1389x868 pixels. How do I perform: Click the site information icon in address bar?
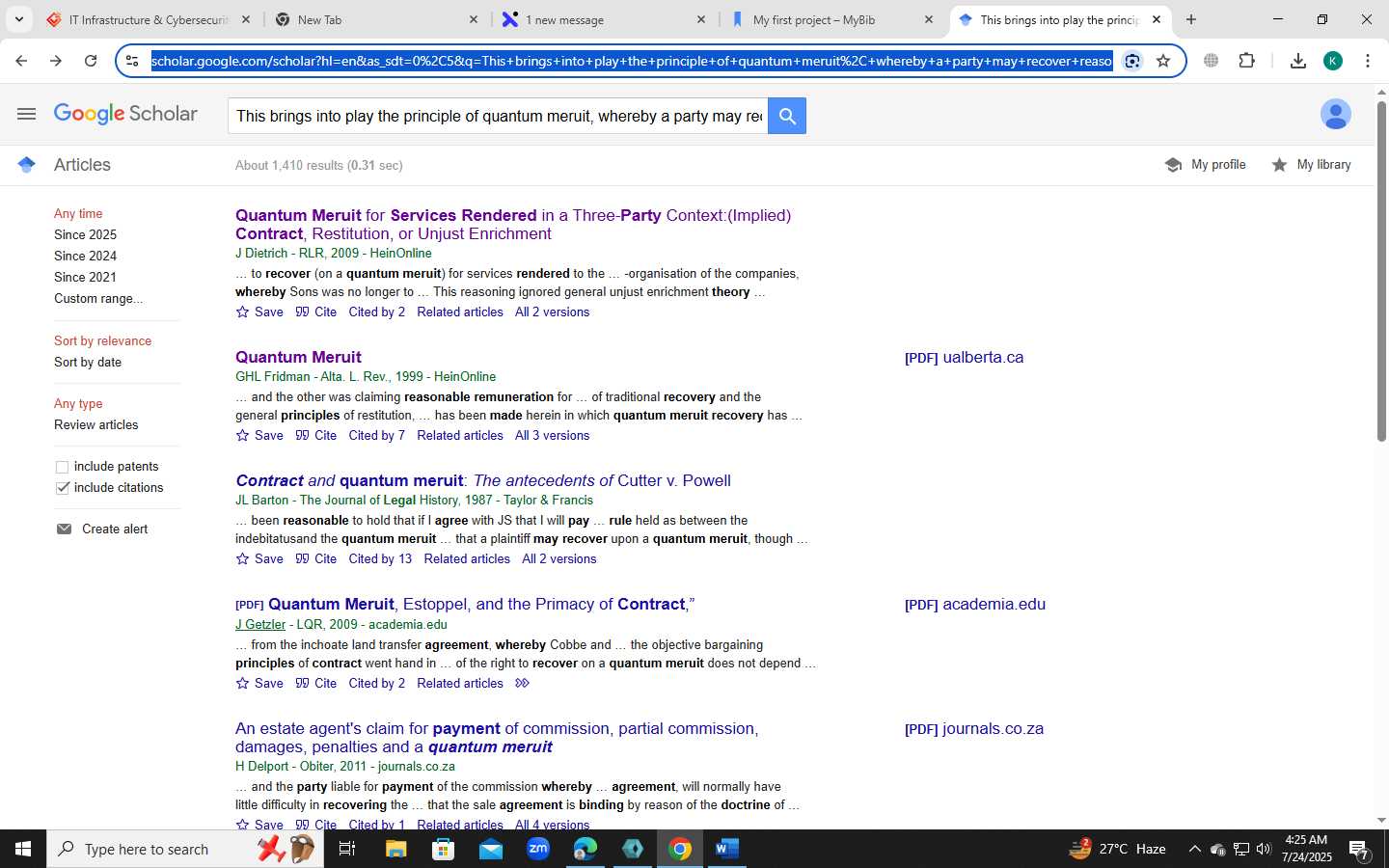pyautogui.click(x=132, y=61)
